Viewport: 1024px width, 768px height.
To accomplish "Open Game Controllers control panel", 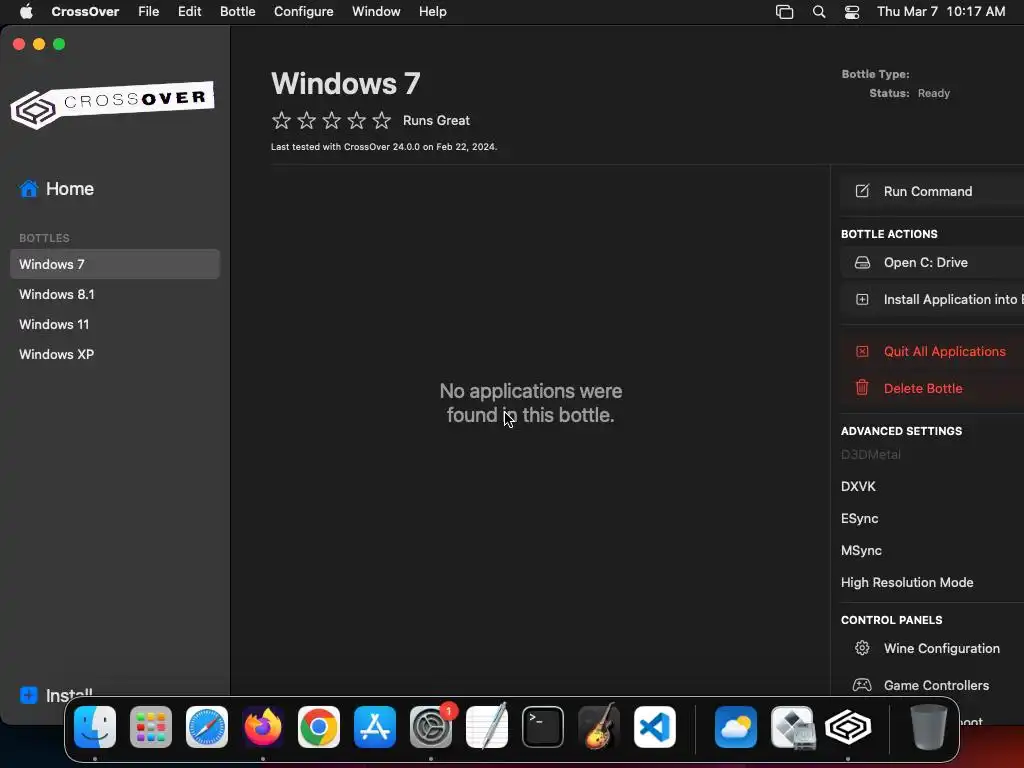I will 936,685.
